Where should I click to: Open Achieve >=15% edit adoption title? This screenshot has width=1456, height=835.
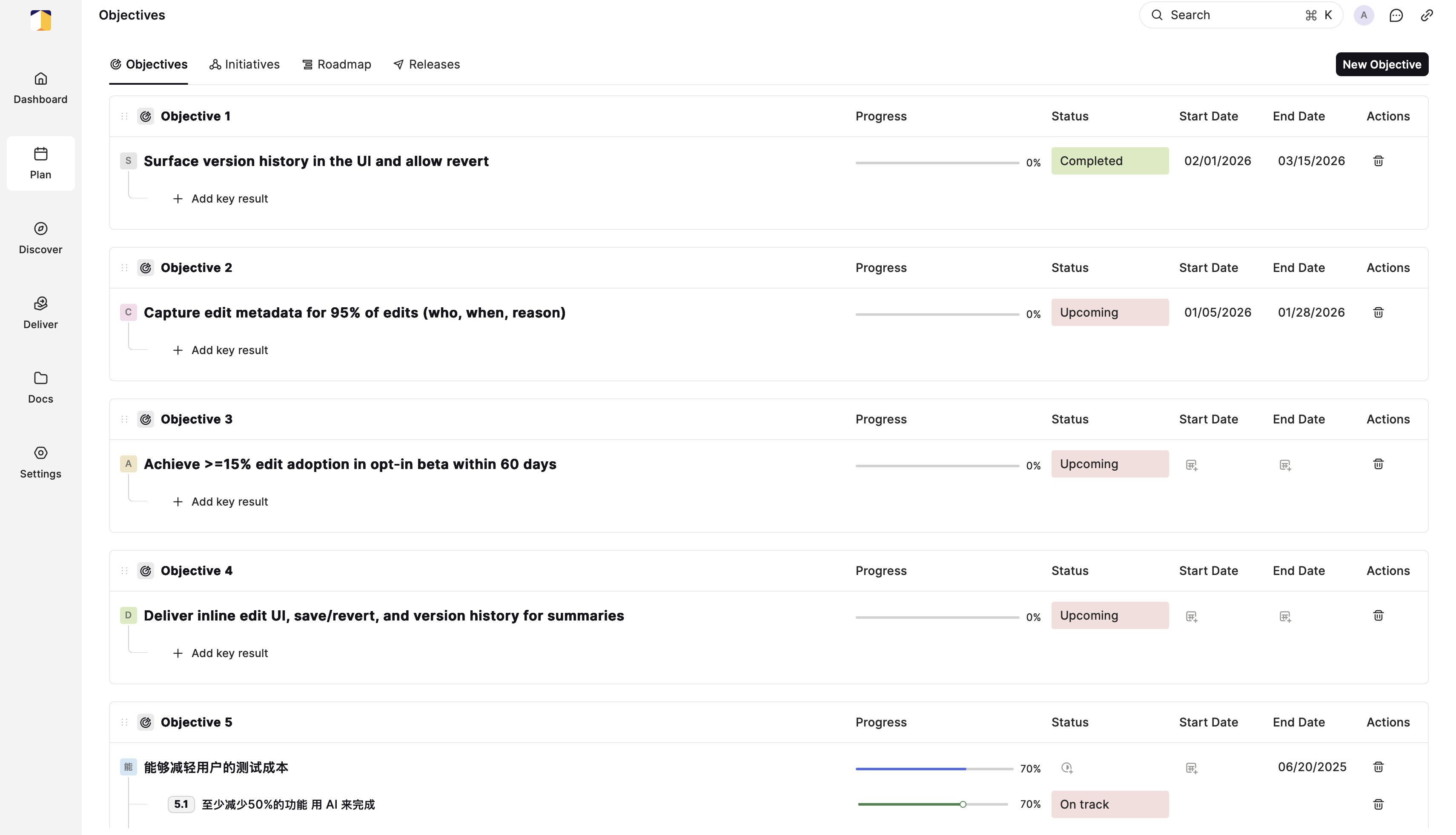(x=350, y=464)
